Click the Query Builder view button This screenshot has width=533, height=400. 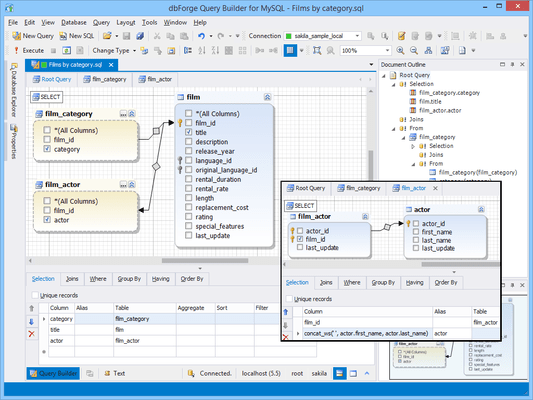[x=53, y=373]
